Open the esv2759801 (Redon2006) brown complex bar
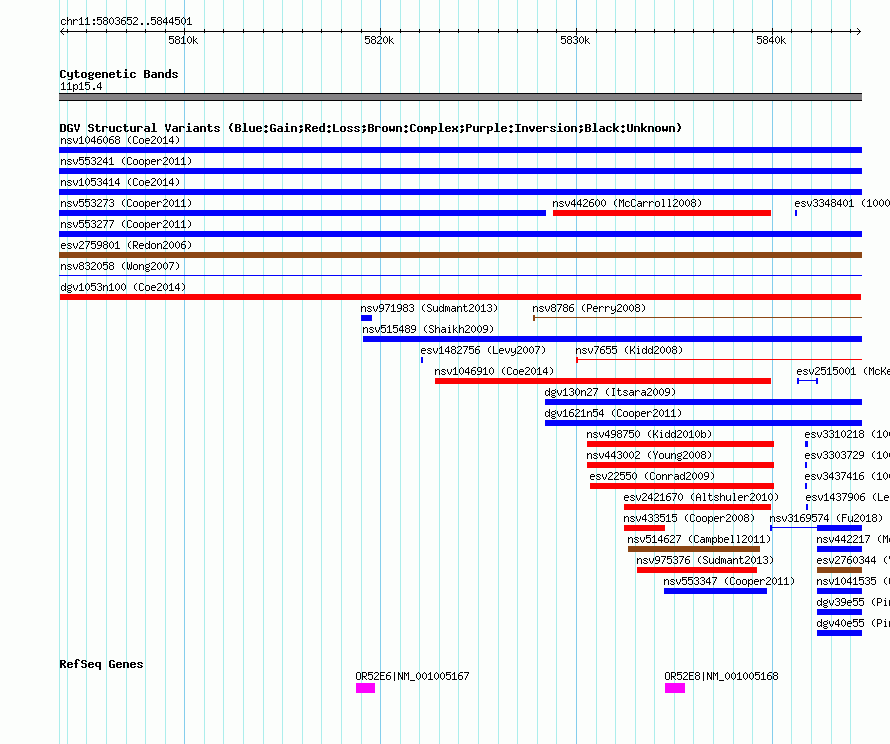The width and height of the screenshot is (890, 744). click(x=460, y=255)
